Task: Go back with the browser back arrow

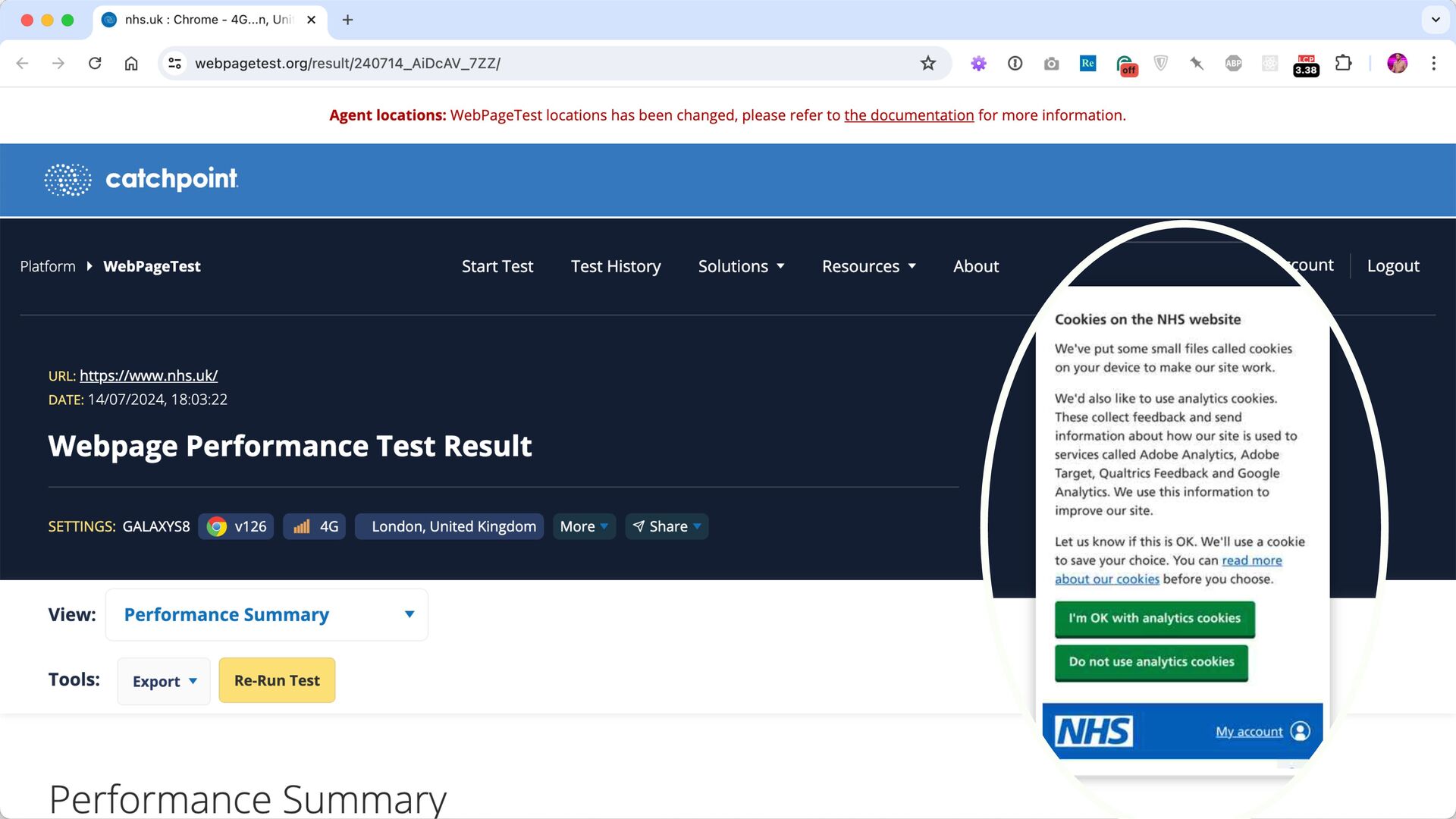Action: (x=22, y=63)
